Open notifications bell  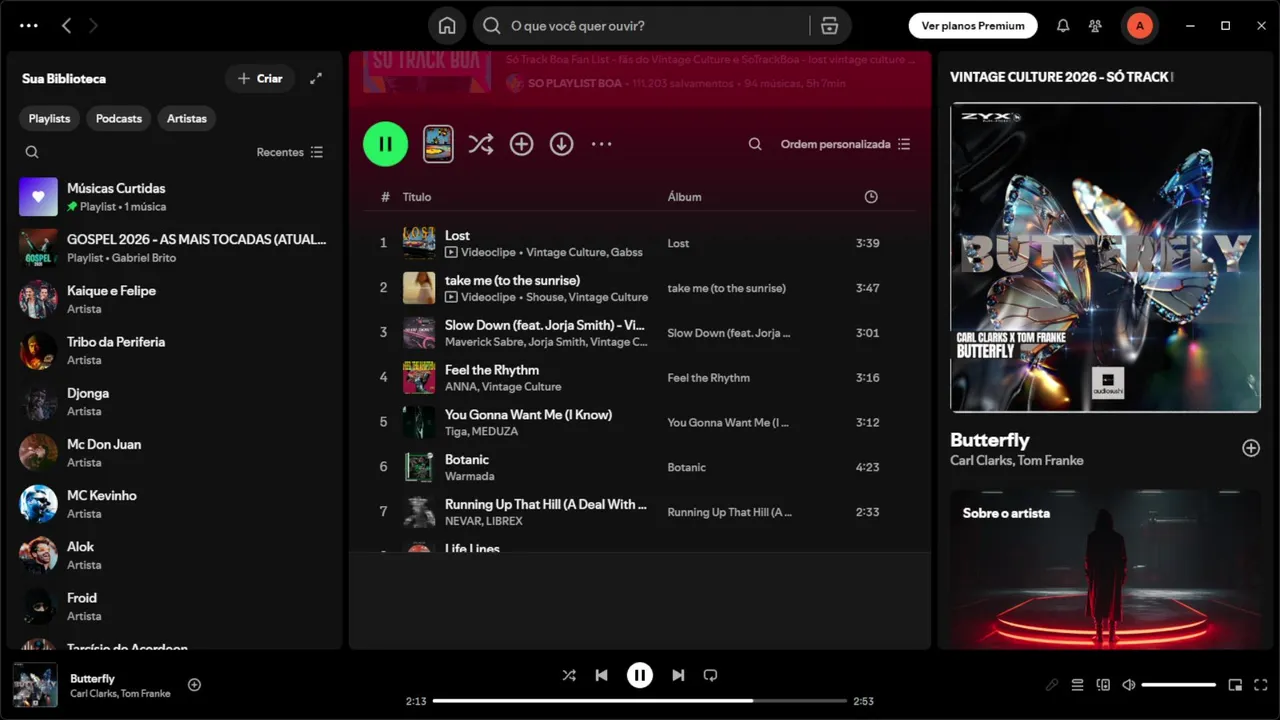[x=1063, y=26]
